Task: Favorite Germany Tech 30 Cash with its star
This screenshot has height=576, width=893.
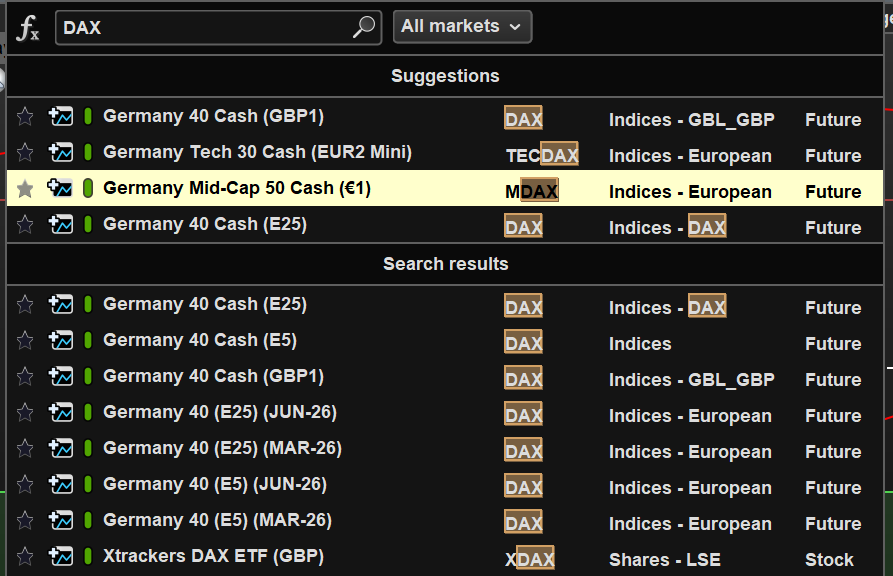Action: tap(25, 153)
